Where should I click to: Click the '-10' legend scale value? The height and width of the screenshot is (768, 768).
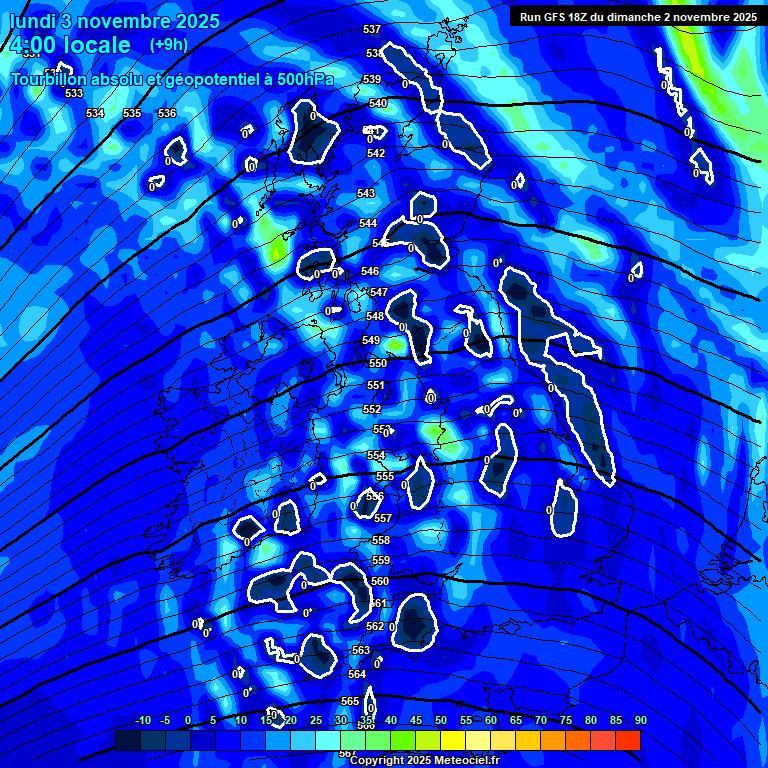click(142, 721)
